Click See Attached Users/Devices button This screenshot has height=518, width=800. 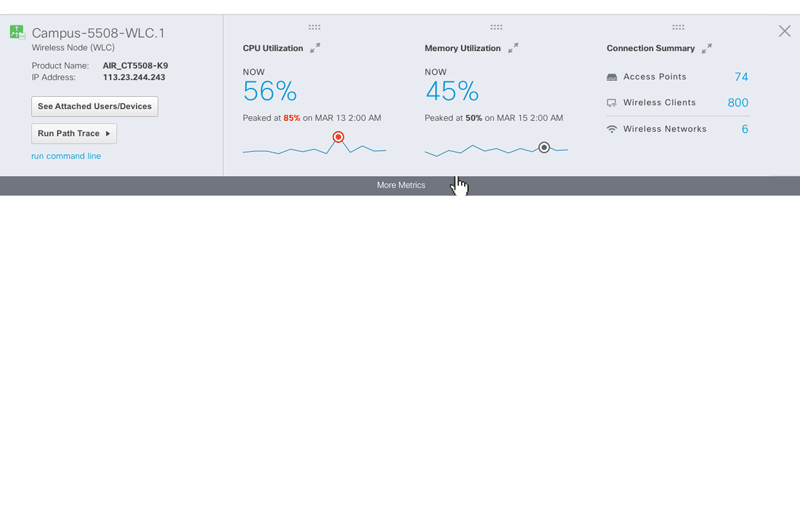click(95, 106)
